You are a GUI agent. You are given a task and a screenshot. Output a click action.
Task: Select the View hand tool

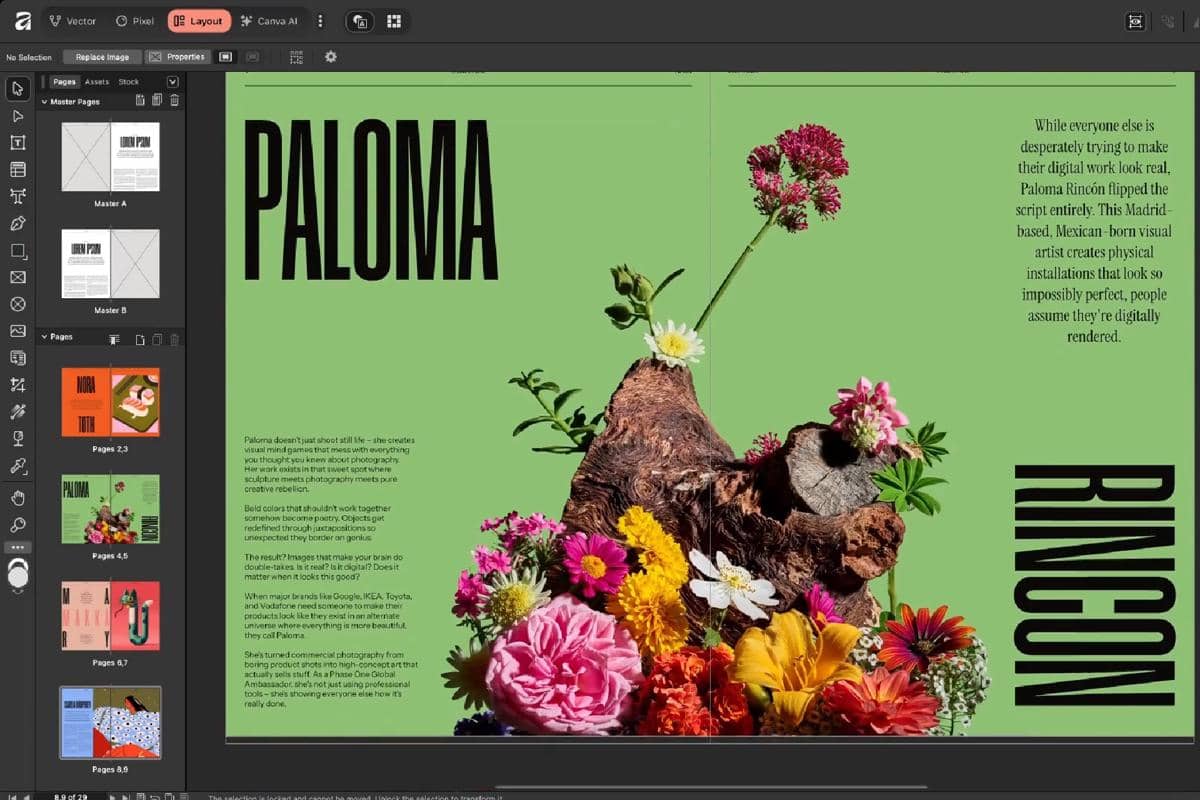coord(18,498)
